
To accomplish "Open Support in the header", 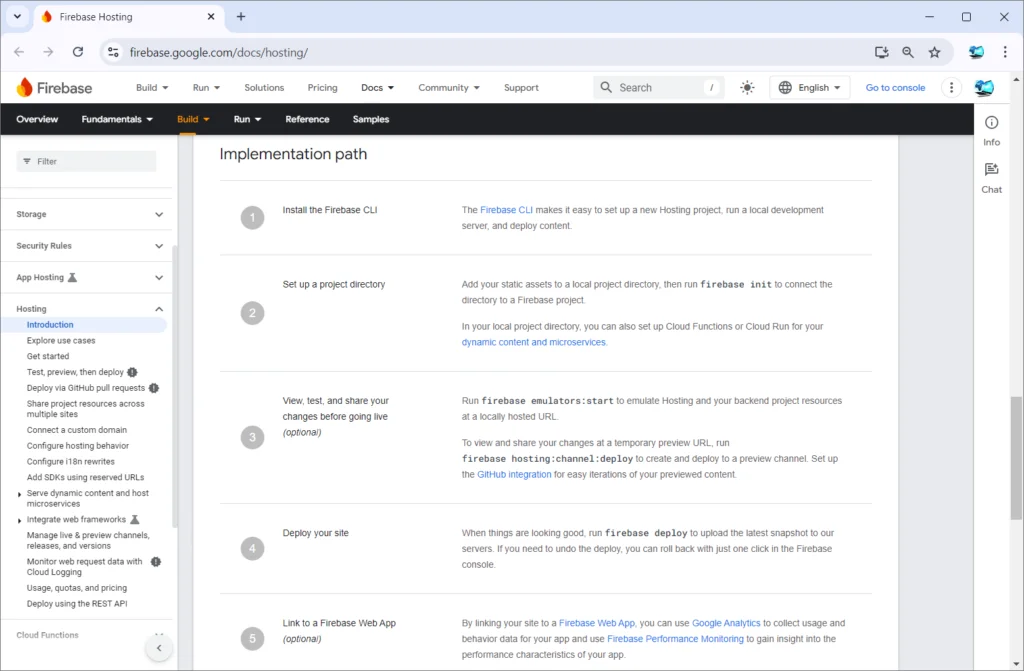I will coord(521,88).
